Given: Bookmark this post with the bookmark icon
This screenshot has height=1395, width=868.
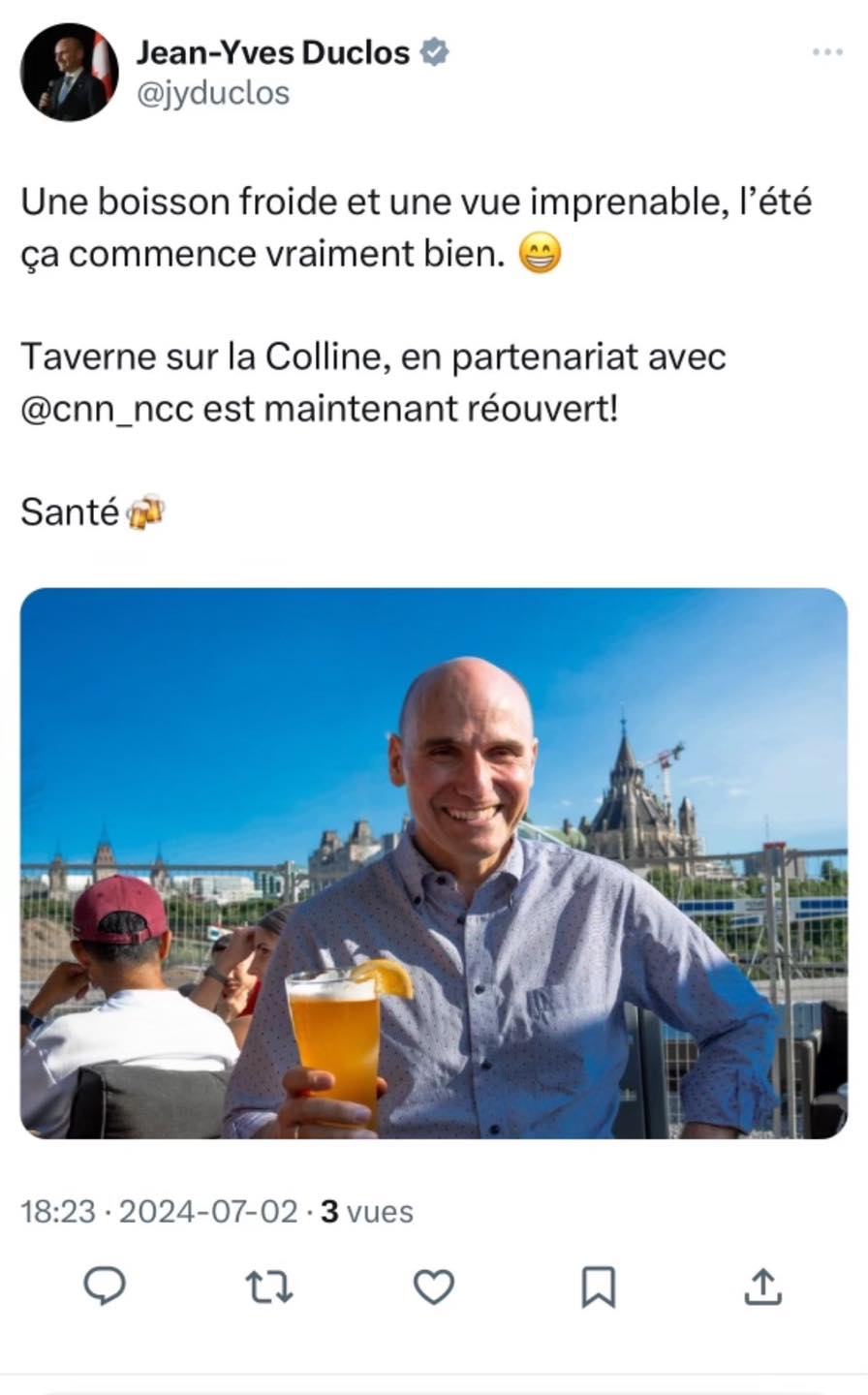Looking at the screenshot, I should 598,1287.
